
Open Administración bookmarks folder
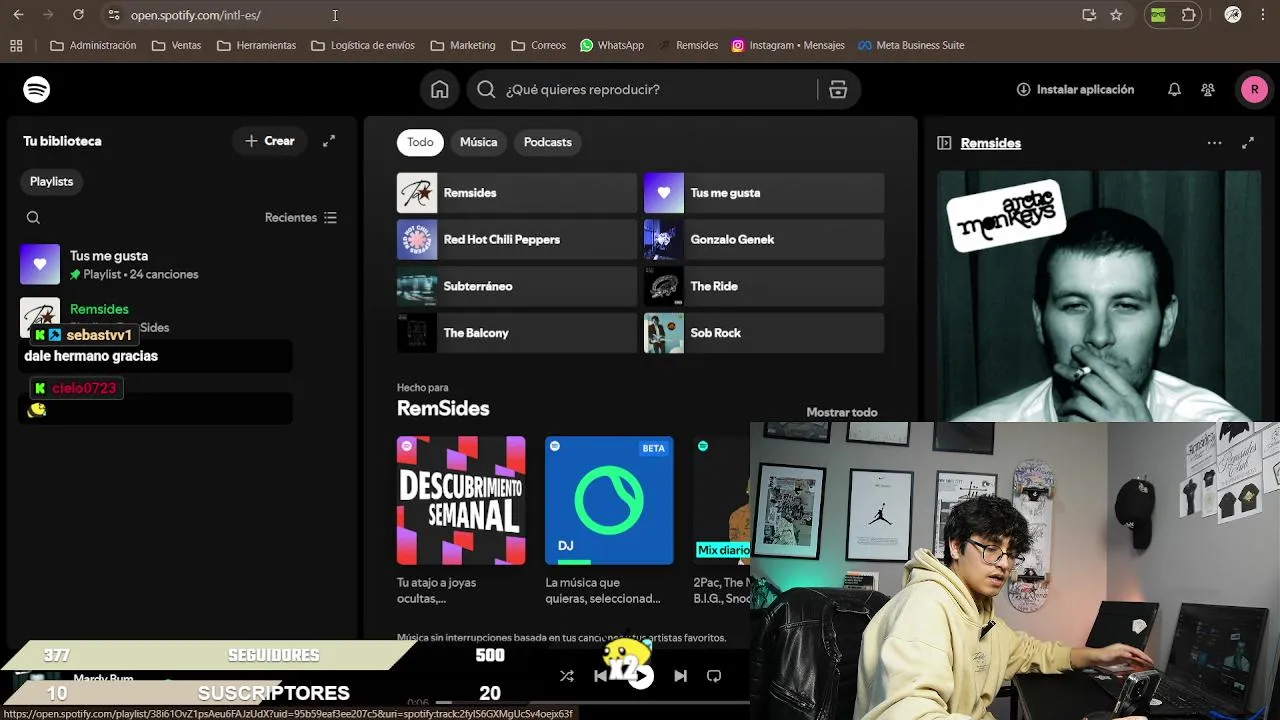pyautogui.click(x=93, y=45)
